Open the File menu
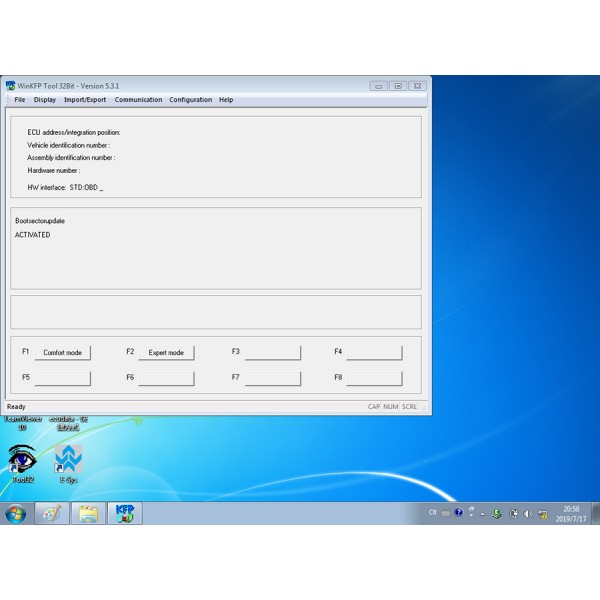 pos(20,99)
